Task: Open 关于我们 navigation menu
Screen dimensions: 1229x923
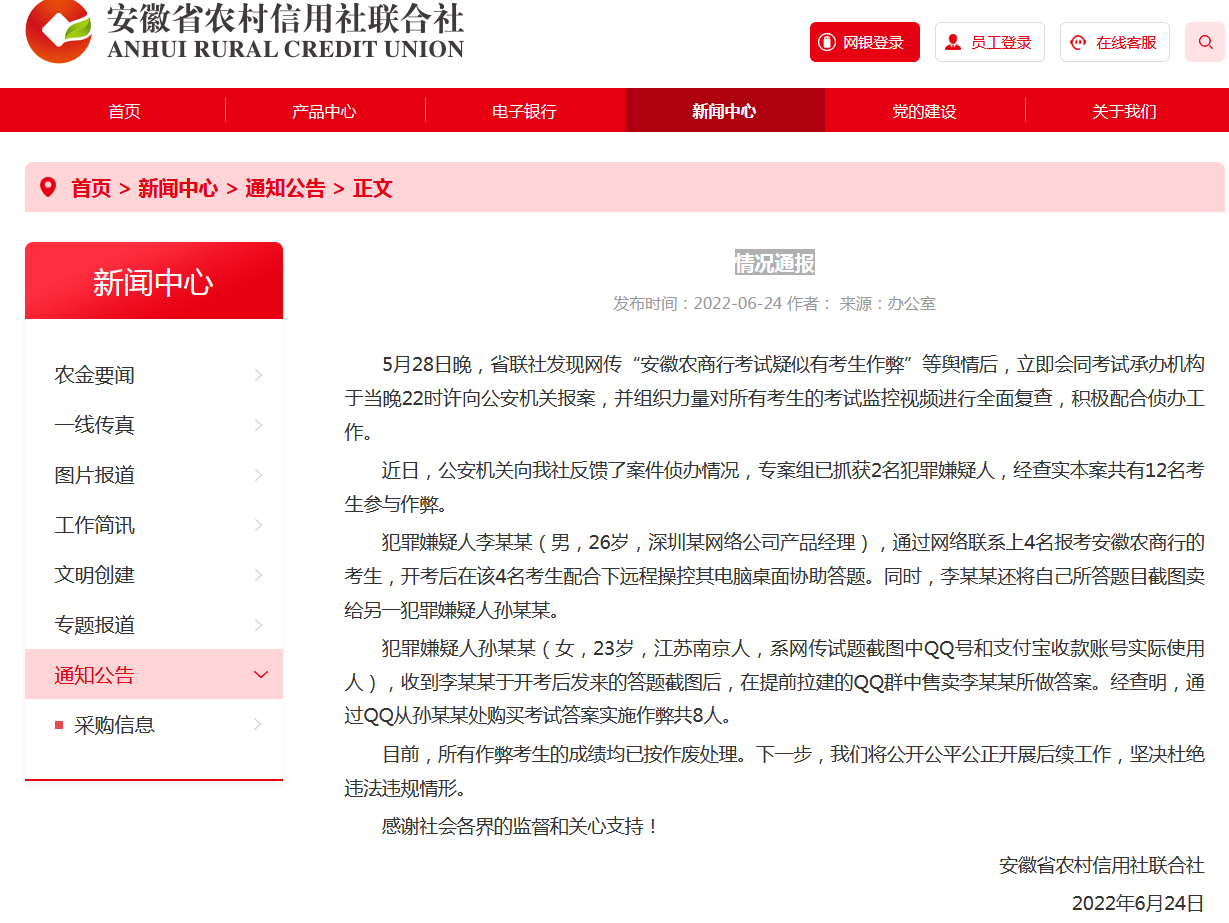Action: (1124, 111)
